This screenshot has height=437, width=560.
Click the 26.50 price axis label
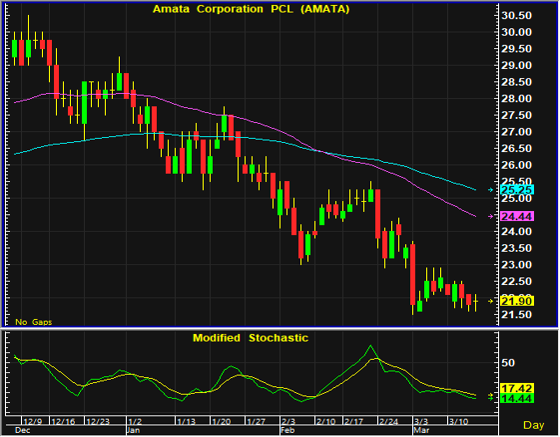[516, 149]
